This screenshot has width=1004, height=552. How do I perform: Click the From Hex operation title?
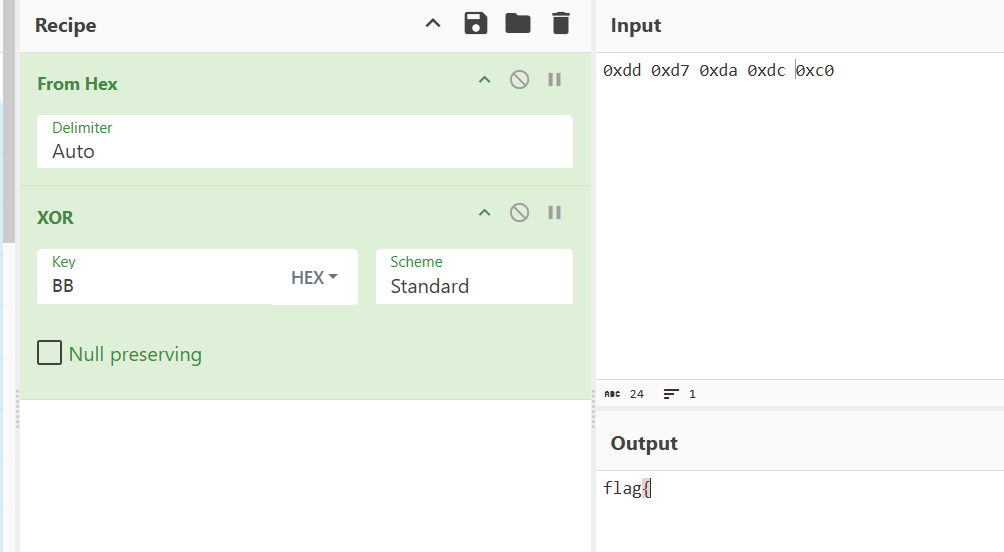click(x=77, y=84)
